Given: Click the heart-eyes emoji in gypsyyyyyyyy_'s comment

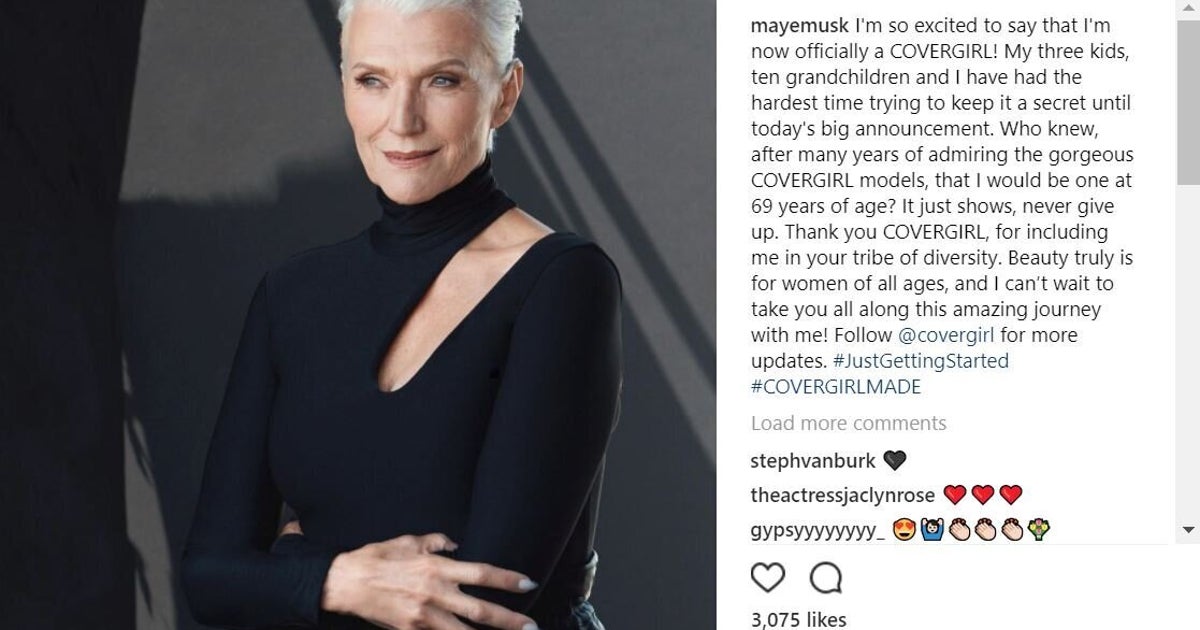Looking at the screenshot, I should pyautogui.click(x=903, y=529).
